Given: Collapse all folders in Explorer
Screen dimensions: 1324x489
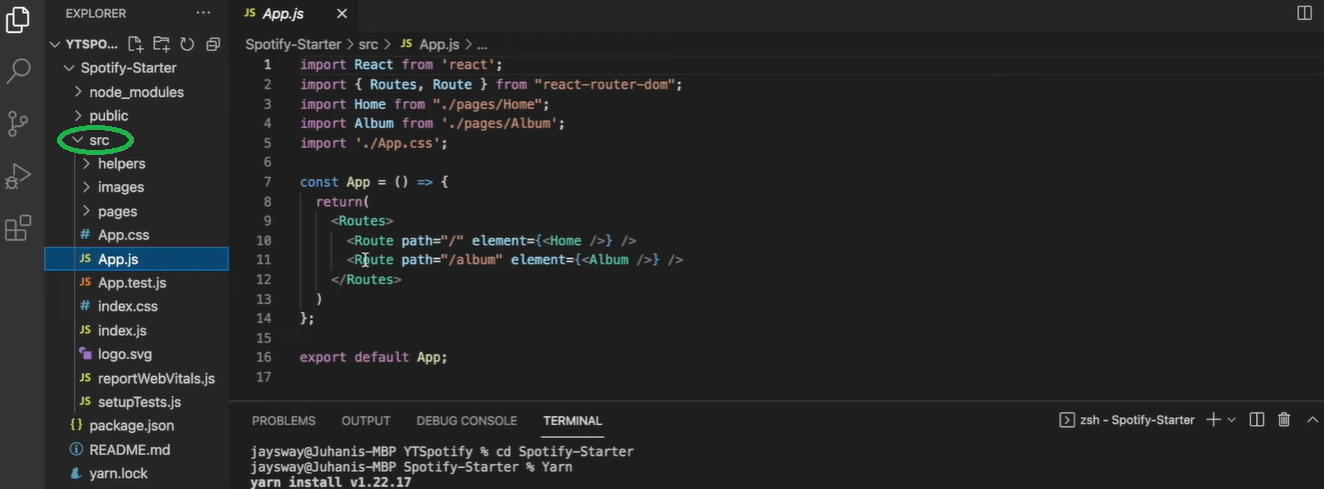Looking at the screenshot, I should pos(213,44).
